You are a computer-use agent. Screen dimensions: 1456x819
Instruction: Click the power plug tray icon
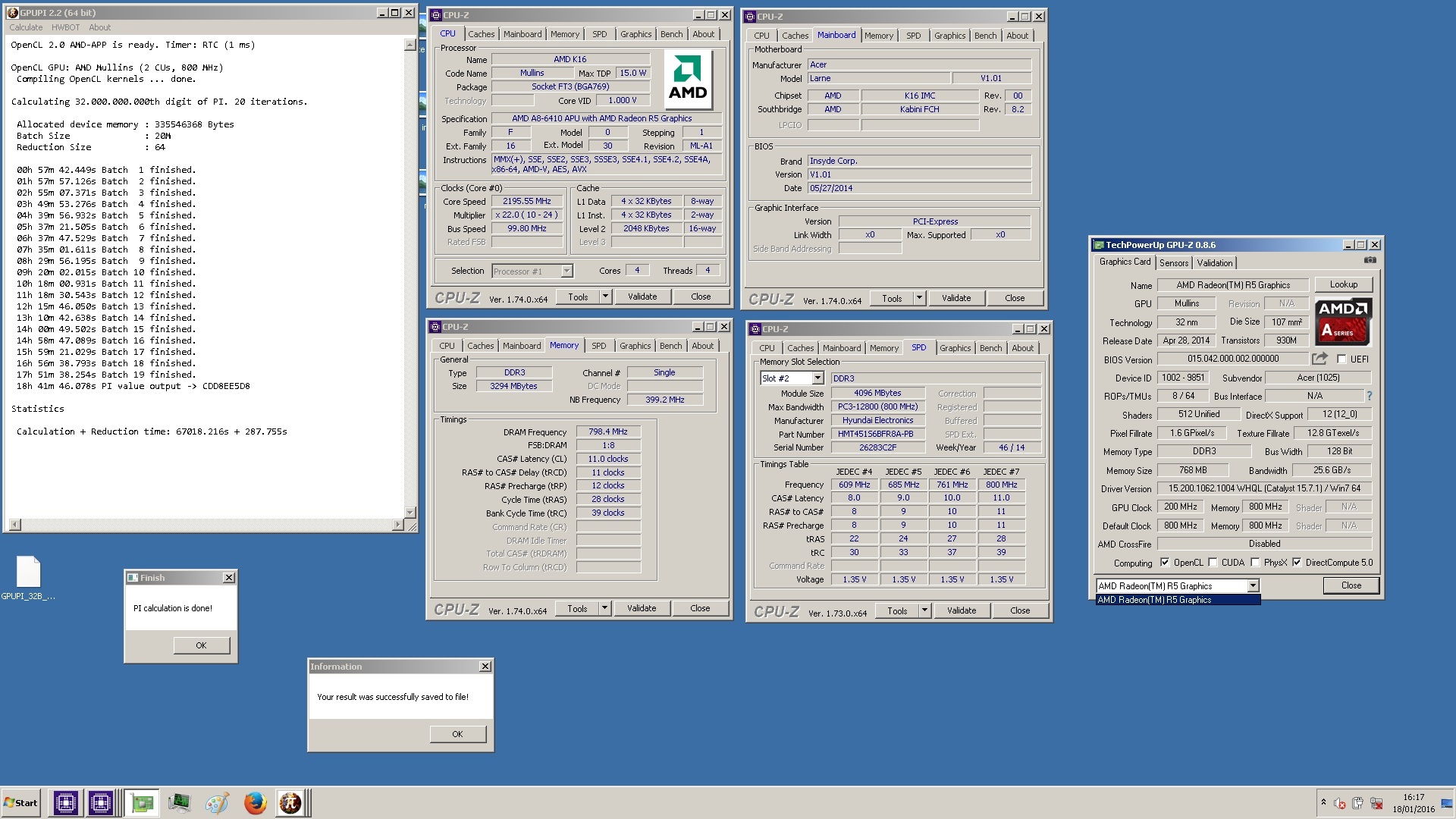point(1357,803)
